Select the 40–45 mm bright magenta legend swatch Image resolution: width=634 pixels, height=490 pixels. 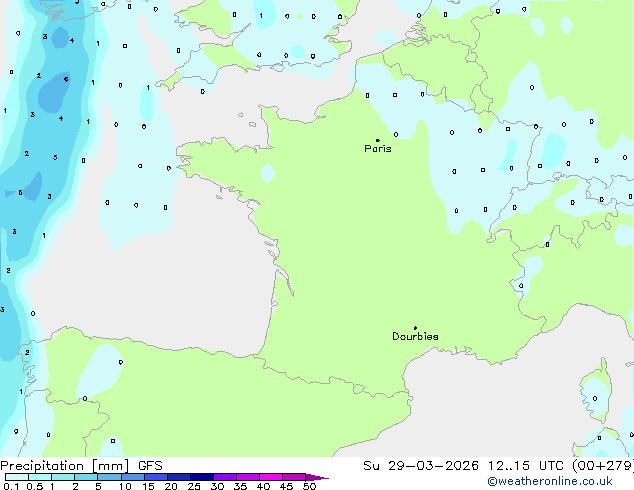(x=271, y=477)
